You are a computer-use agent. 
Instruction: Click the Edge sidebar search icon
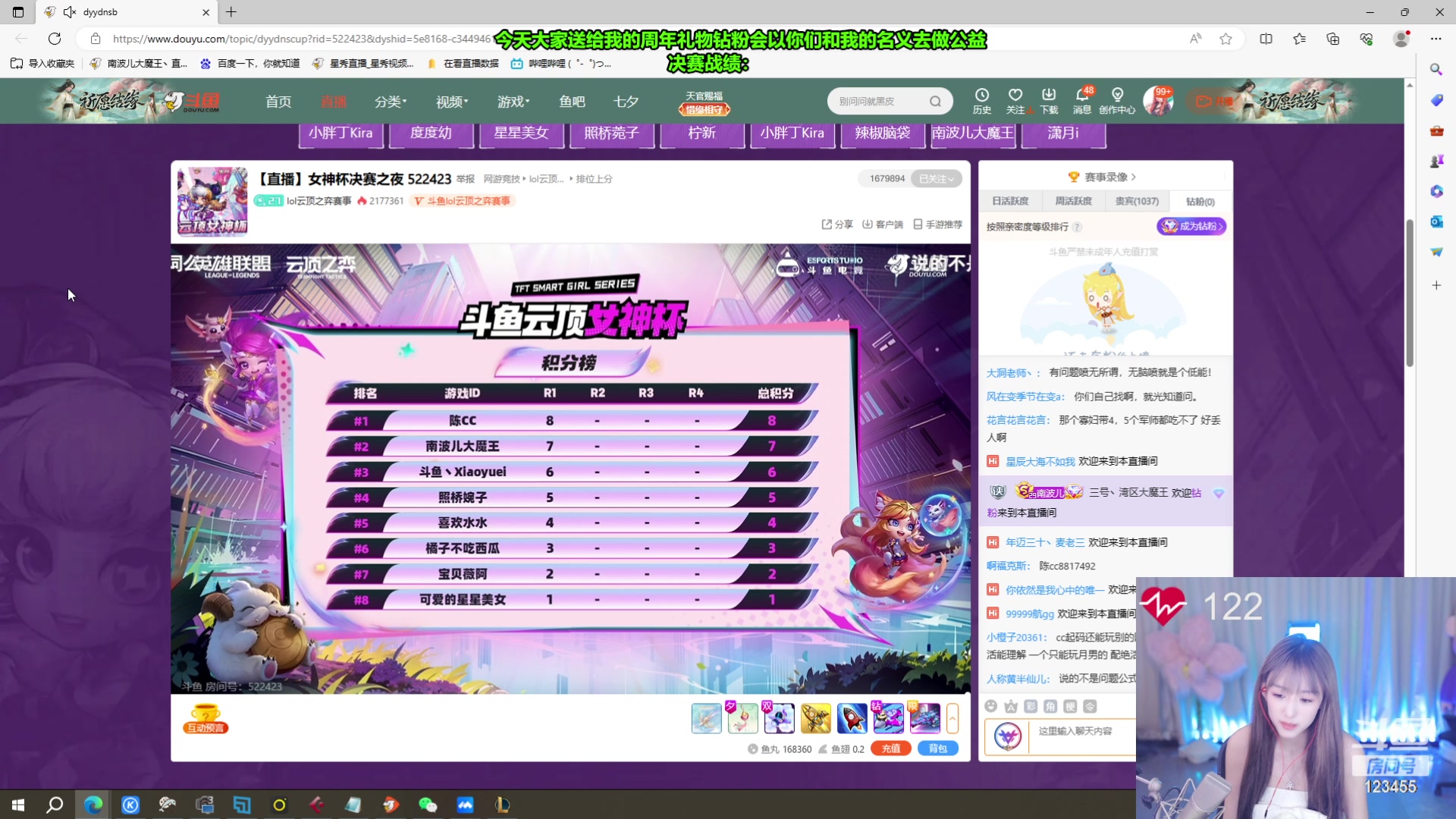1436,69
